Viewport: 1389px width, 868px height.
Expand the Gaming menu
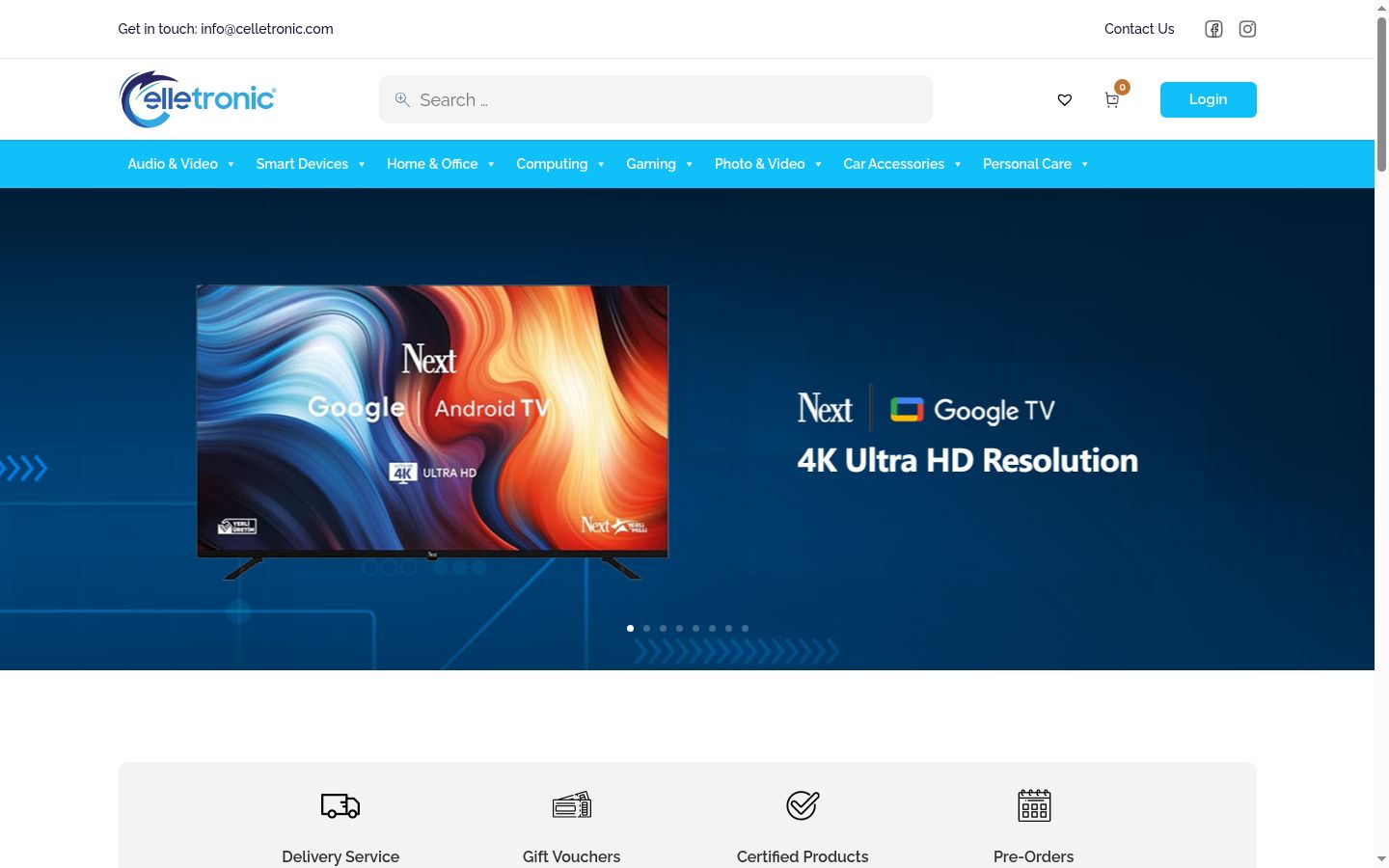[x=660, y=164]
